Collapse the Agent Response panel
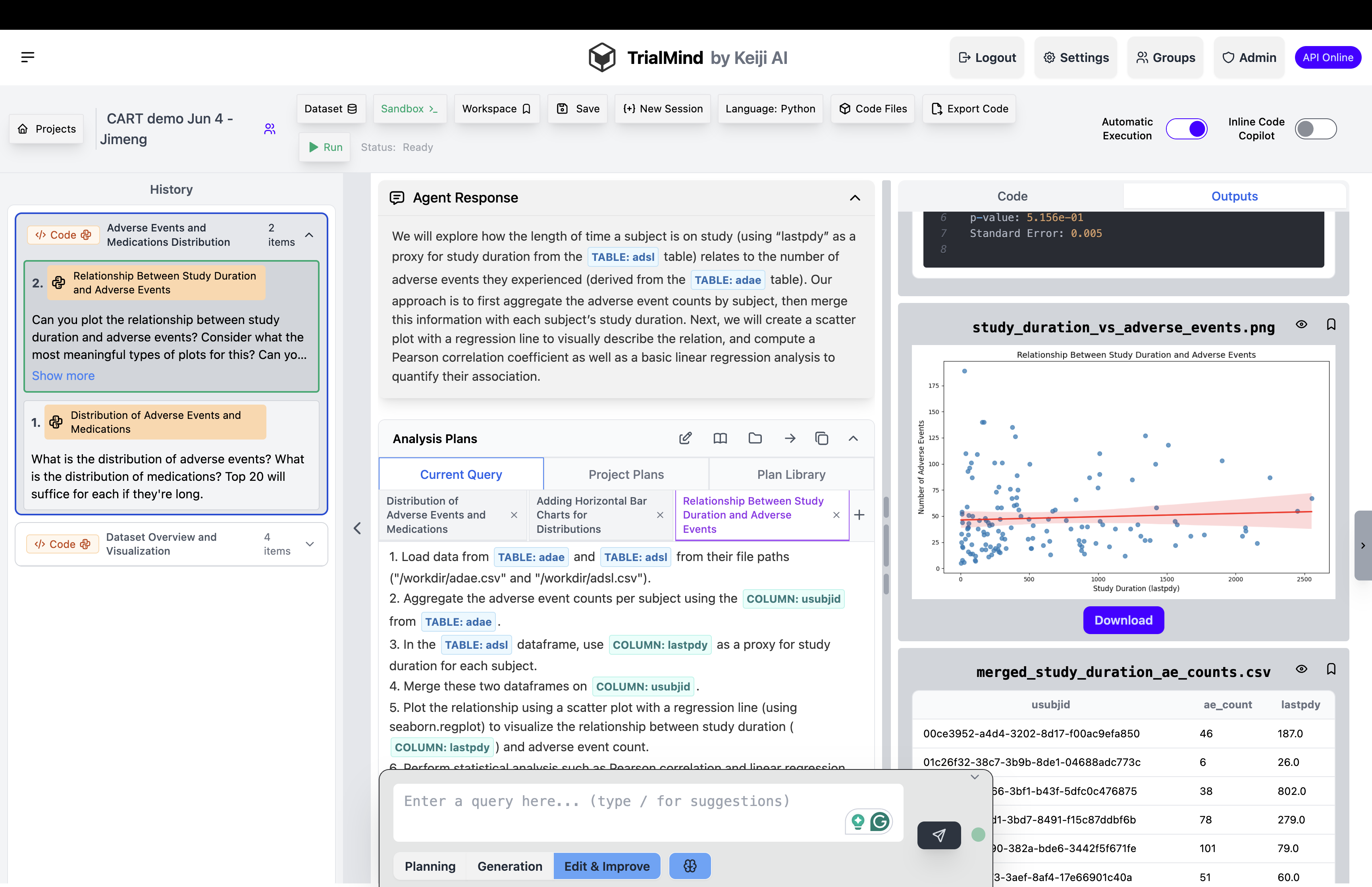 click(x=855, y=198)
